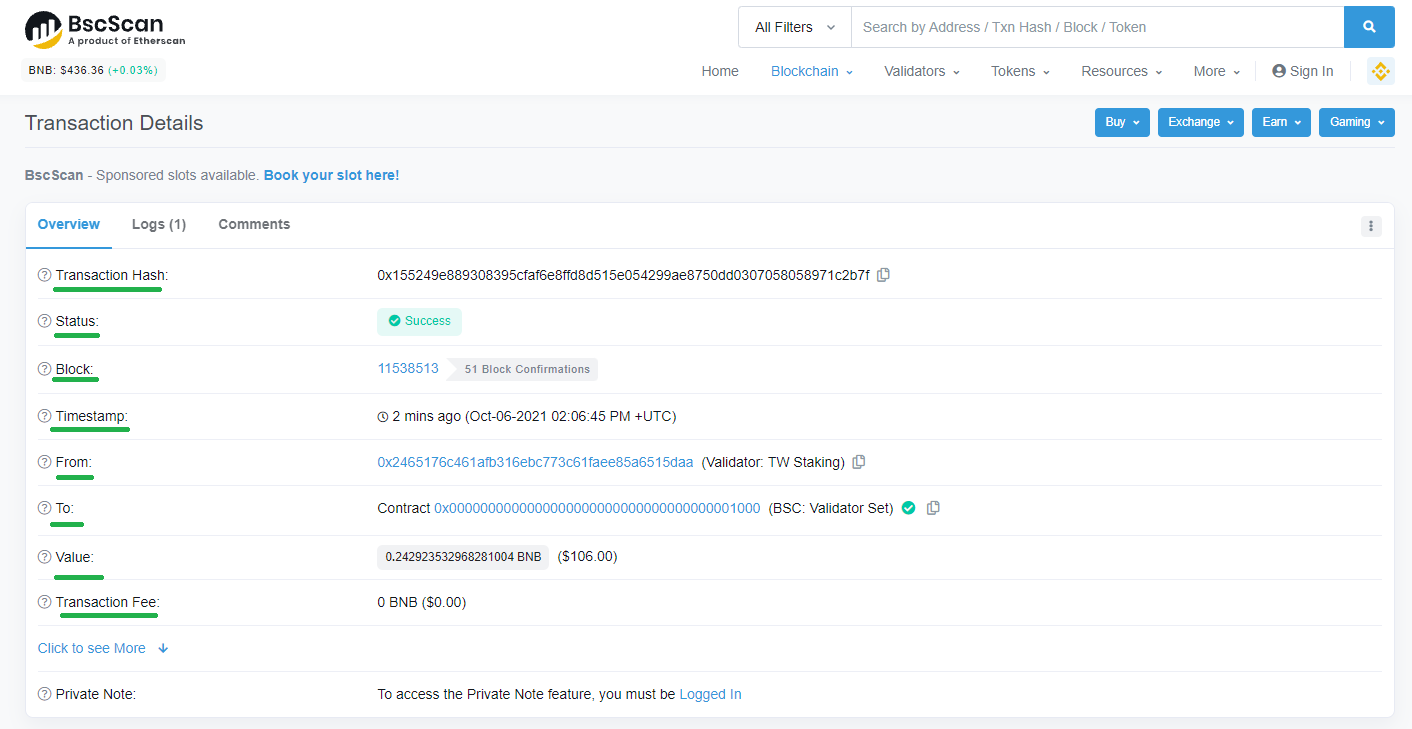The width and height of the screenshot is (1412, 729).
Task: Select the Overview tab
Action: (69, 225)
